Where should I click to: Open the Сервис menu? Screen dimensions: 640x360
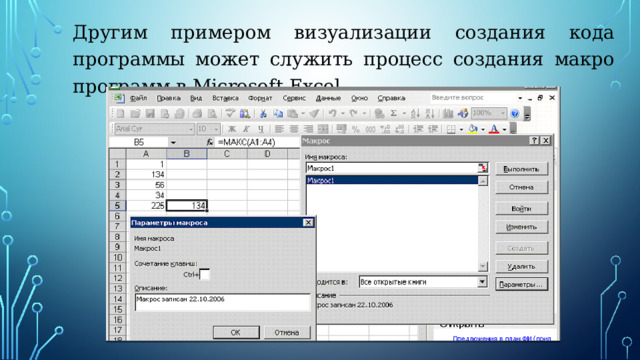[294, 98]
